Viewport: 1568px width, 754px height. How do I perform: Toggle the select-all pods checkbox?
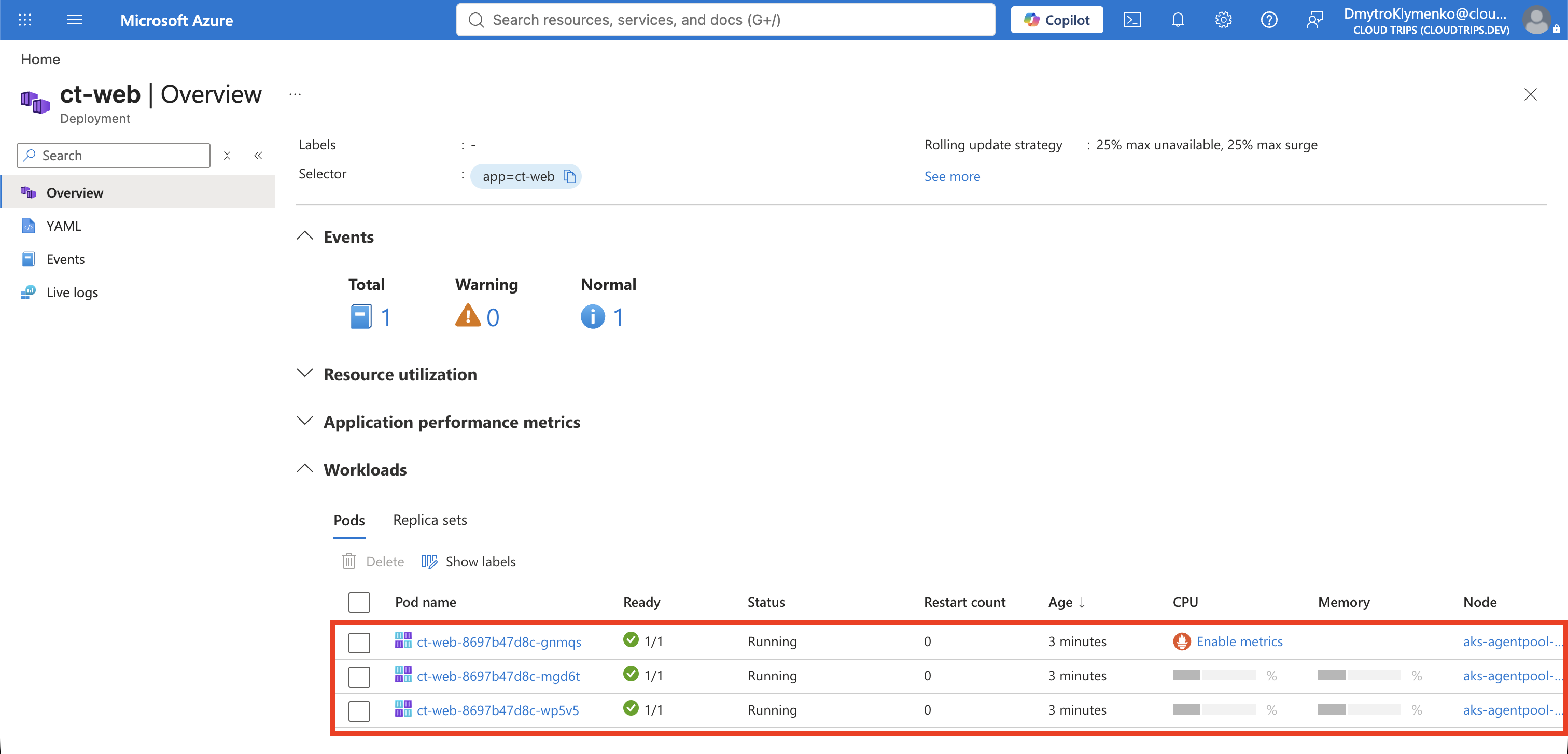[x=359, y=603]
